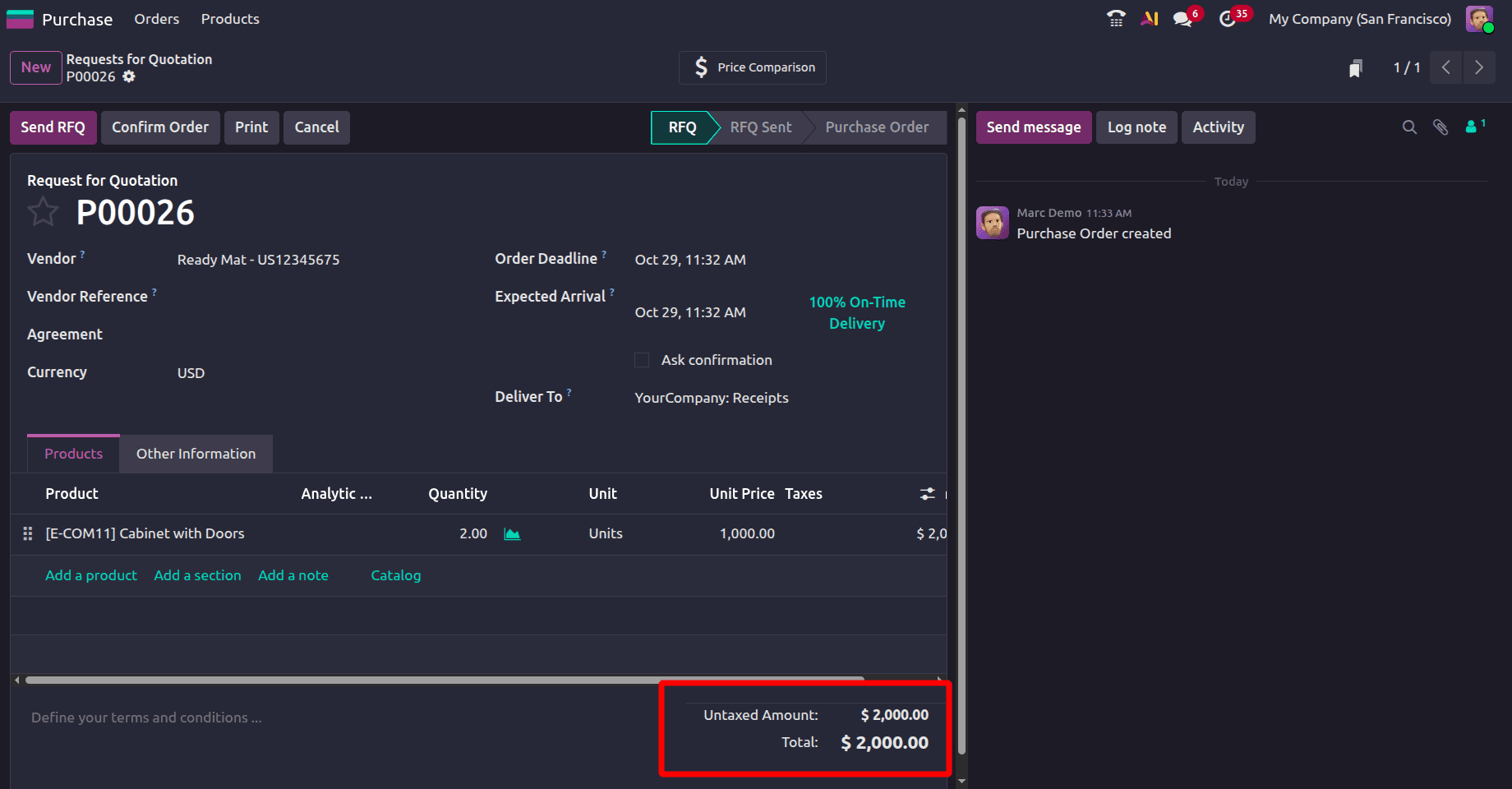The width and height of the screenshot is (1512, 789).
Task: Open the dialpad phone icon in header
Action: (1115, 18)
